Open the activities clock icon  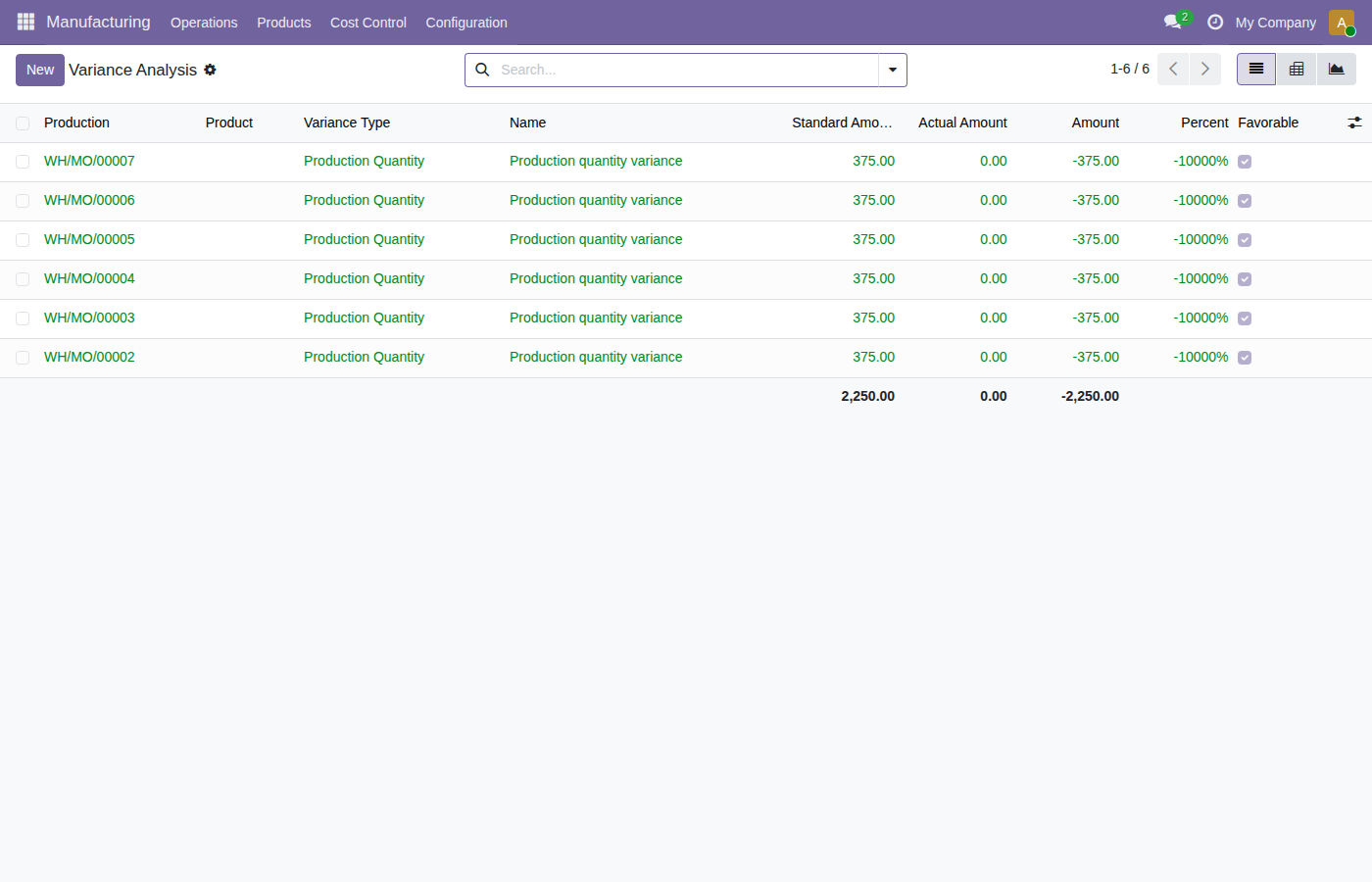1215,22
